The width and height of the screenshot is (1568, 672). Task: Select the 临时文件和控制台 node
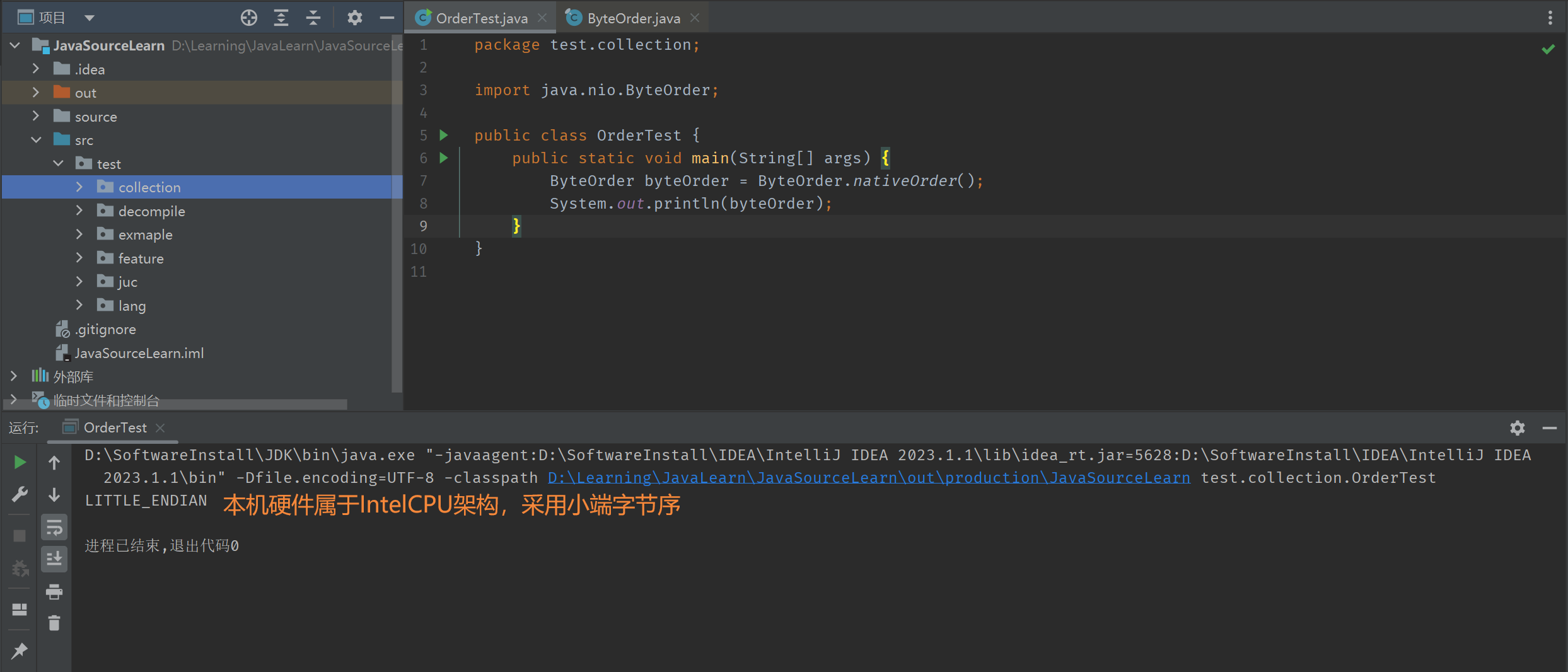pyautogui.click(x=106, y=400)
